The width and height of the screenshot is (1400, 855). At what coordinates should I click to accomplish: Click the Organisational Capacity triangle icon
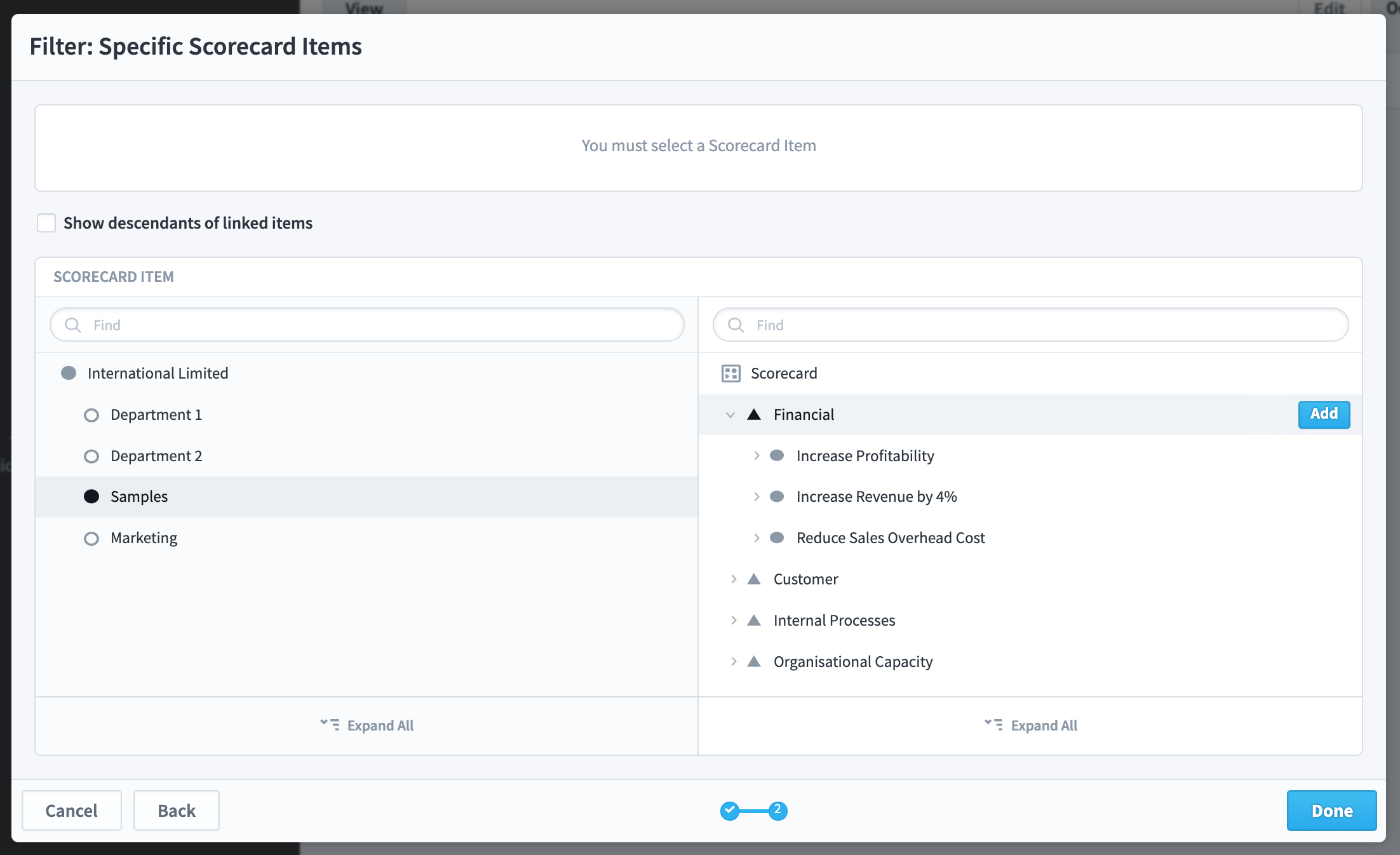pyautogui.click(x=754, y=661)
